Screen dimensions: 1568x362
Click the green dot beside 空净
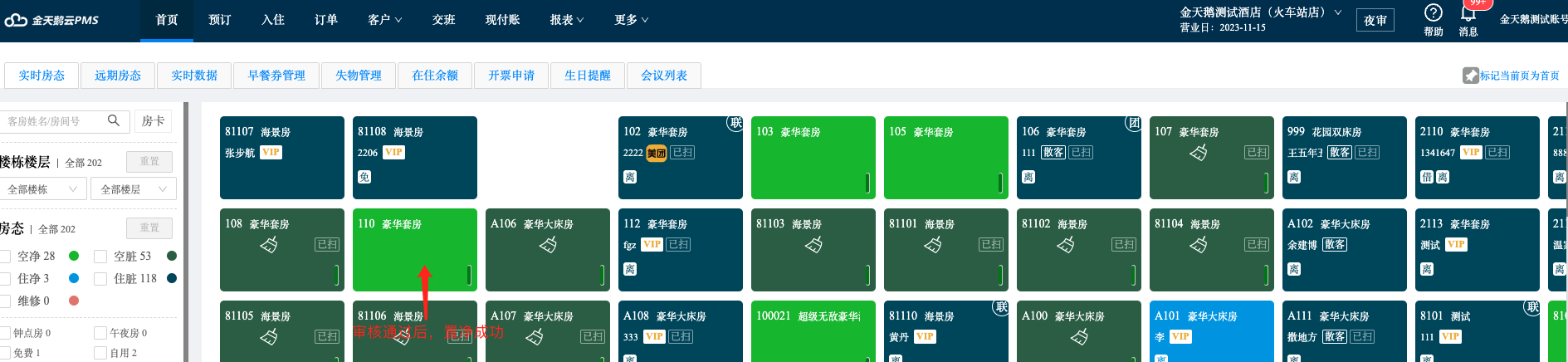click(74, 256)
